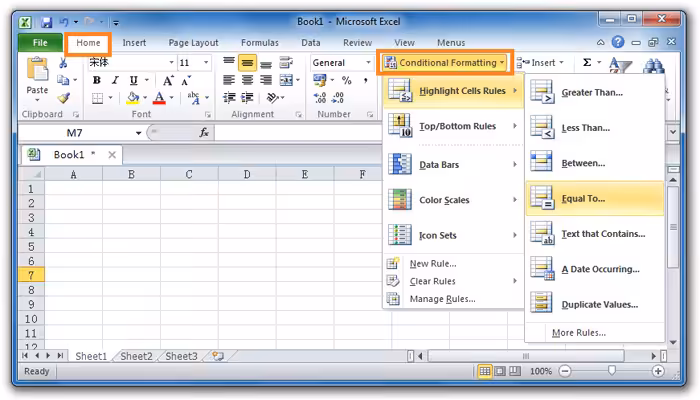The height and width of the screenshot is (400, 700).
Task: Click the Wrap Text icon
Action: point(286,63)
